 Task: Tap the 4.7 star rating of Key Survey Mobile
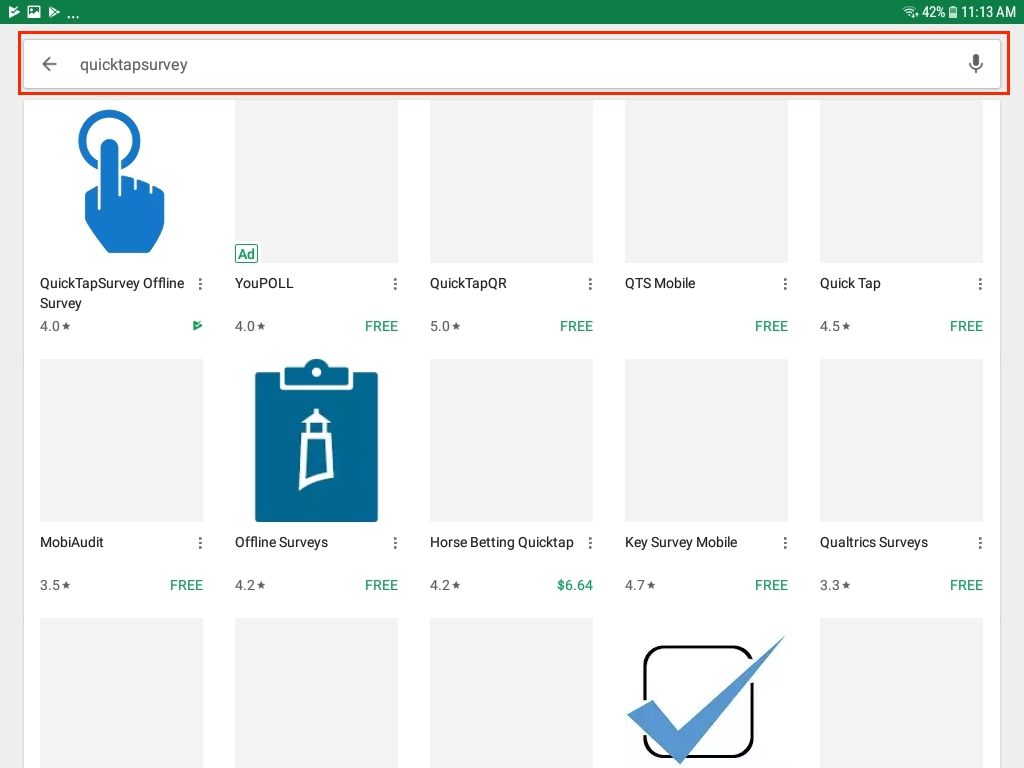(640, 585)
